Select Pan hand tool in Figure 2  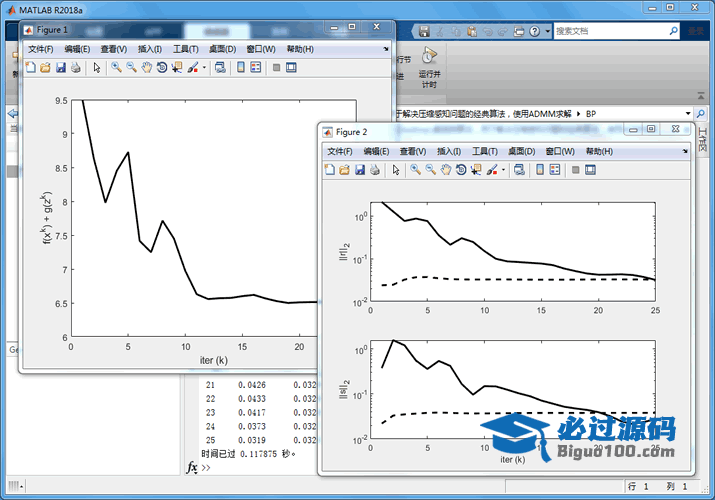pos(446,170)
